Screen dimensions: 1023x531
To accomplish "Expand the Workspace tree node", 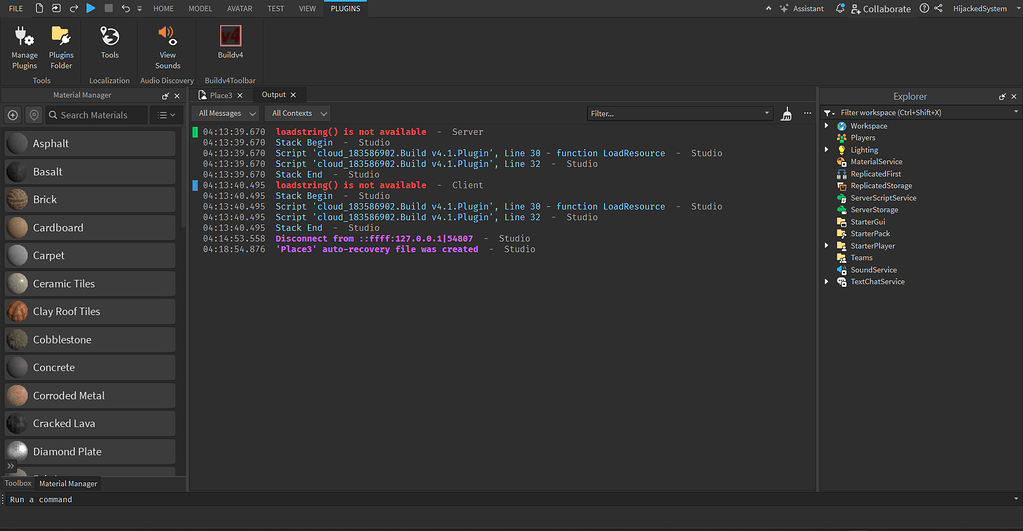I will (x=827, y=126).
